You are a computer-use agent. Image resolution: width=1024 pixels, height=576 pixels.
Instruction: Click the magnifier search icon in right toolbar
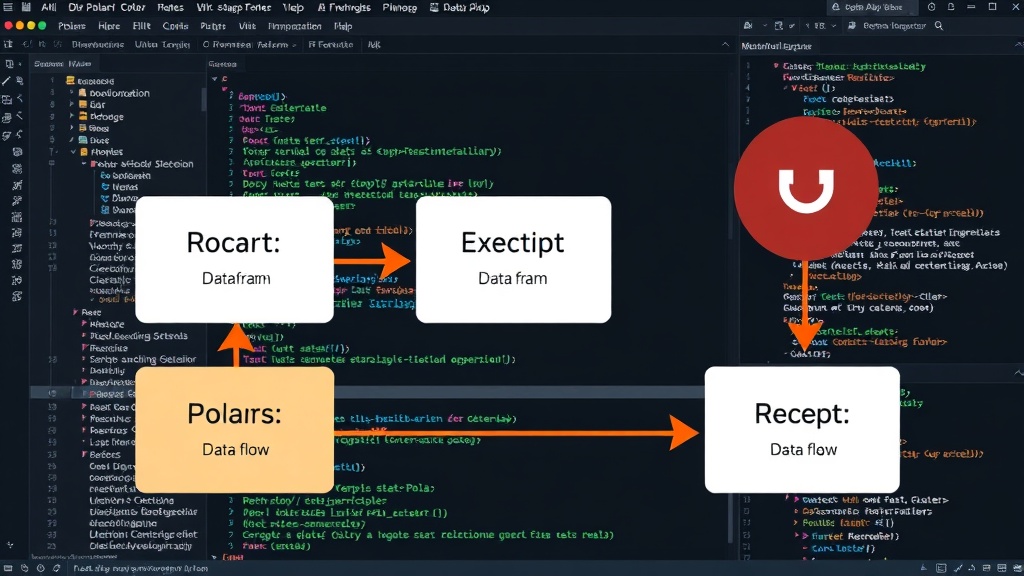[938, 25]
